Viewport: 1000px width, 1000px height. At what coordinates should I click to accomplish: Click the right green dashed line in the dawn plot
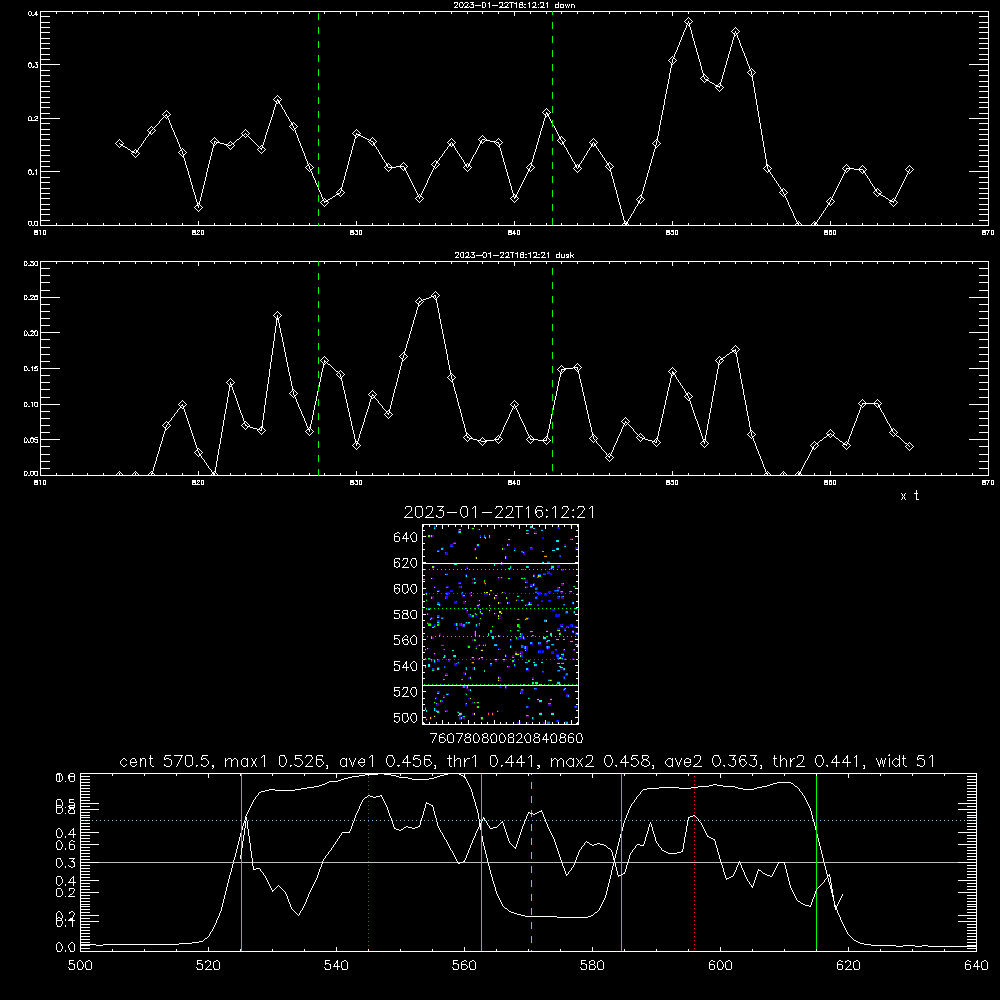552,118
